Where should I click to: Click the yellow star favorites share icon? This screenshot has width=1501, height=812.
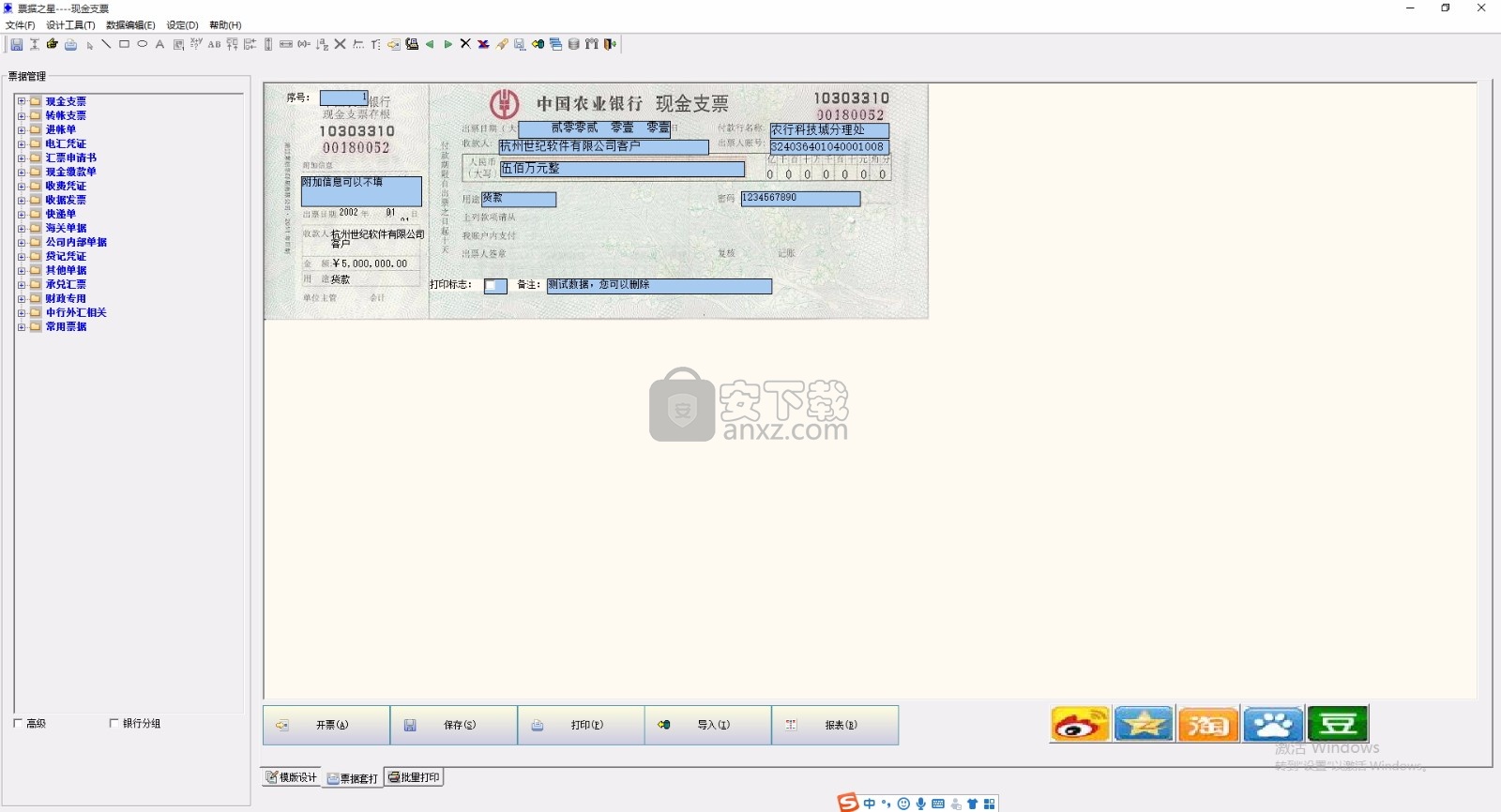(1144, 724)
